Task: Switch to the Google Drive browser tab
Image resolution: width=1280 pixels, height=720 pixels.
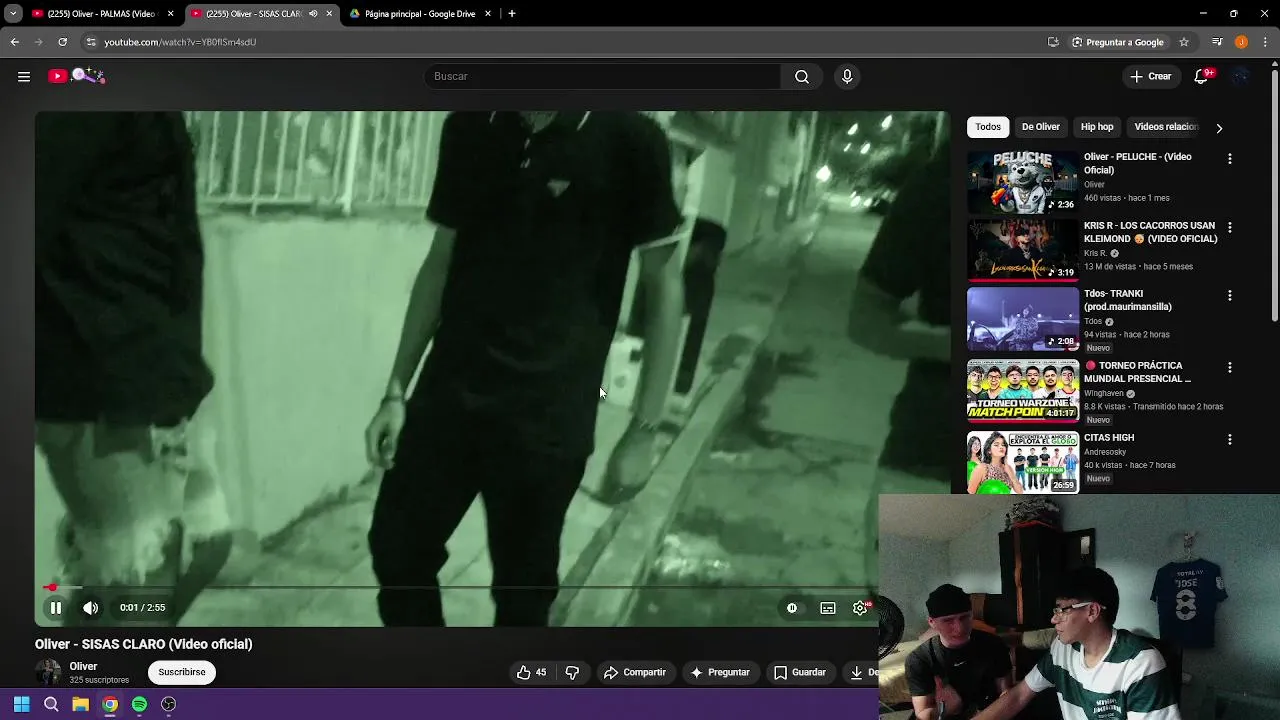Action: click(x=420, y=14)
